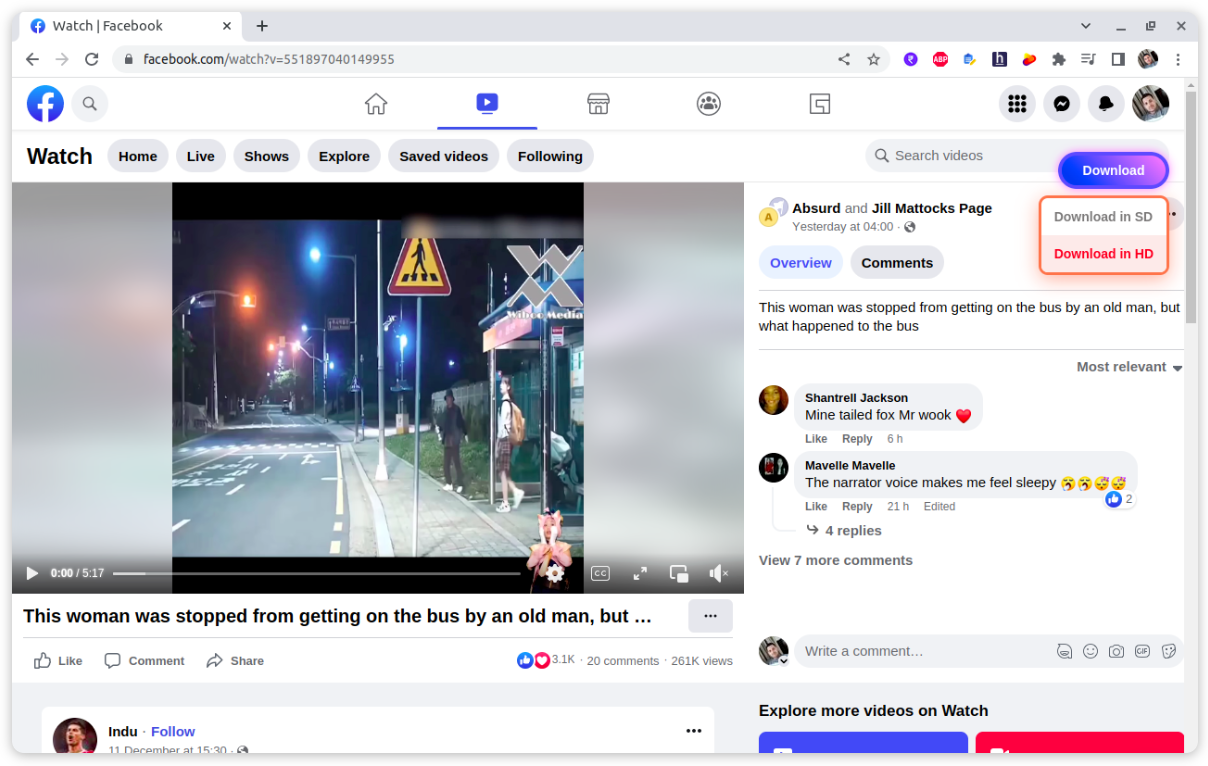This screenshot has width=1208, height=766.
Task: Click the Download button
Action: (1113, 170)
